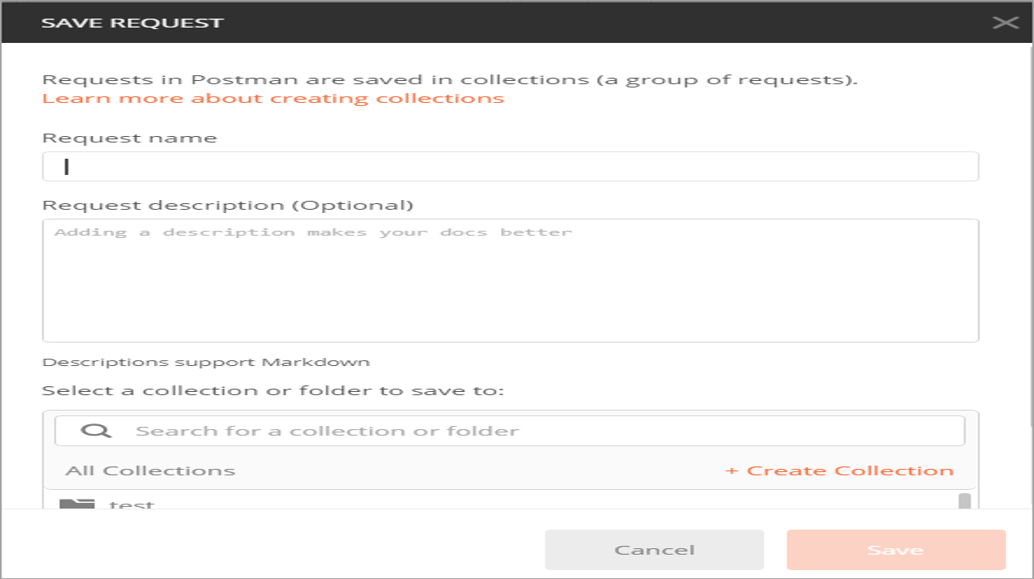Select the test collection name
The width and height of the screenshot is (1034, 579).
click(132, 504)
